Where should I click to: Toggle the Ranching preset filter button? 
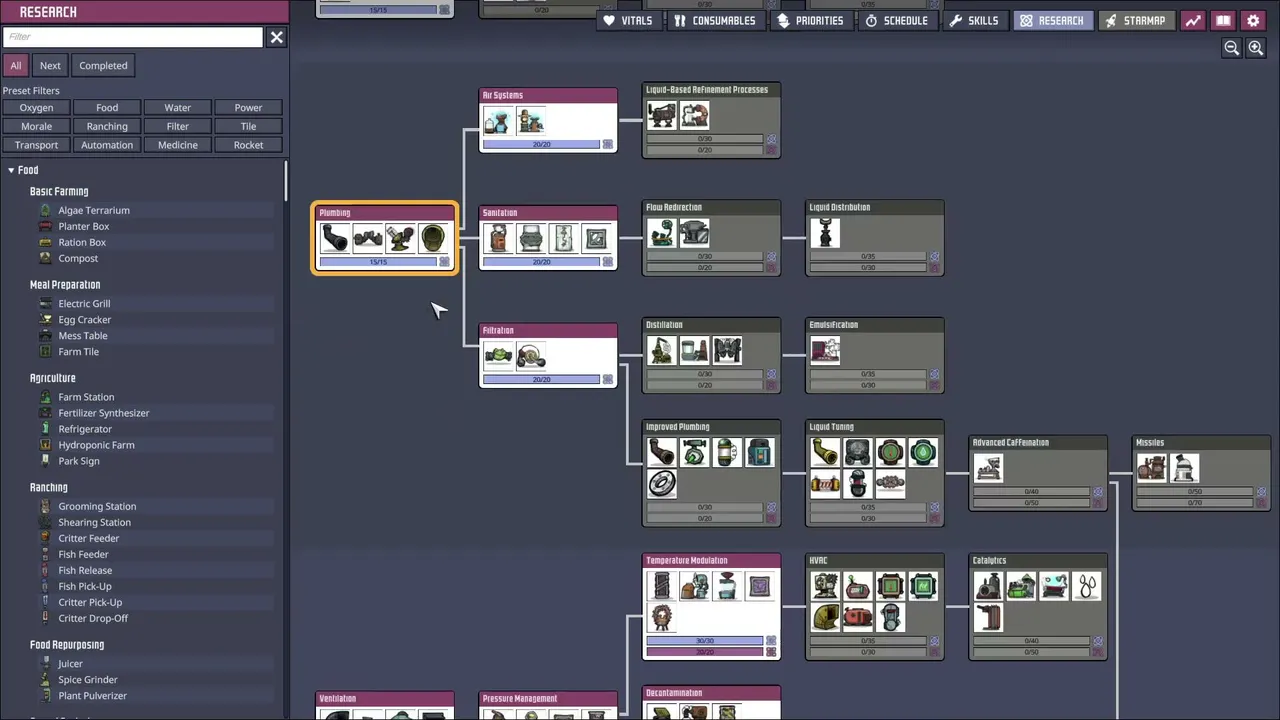point(107,126)
